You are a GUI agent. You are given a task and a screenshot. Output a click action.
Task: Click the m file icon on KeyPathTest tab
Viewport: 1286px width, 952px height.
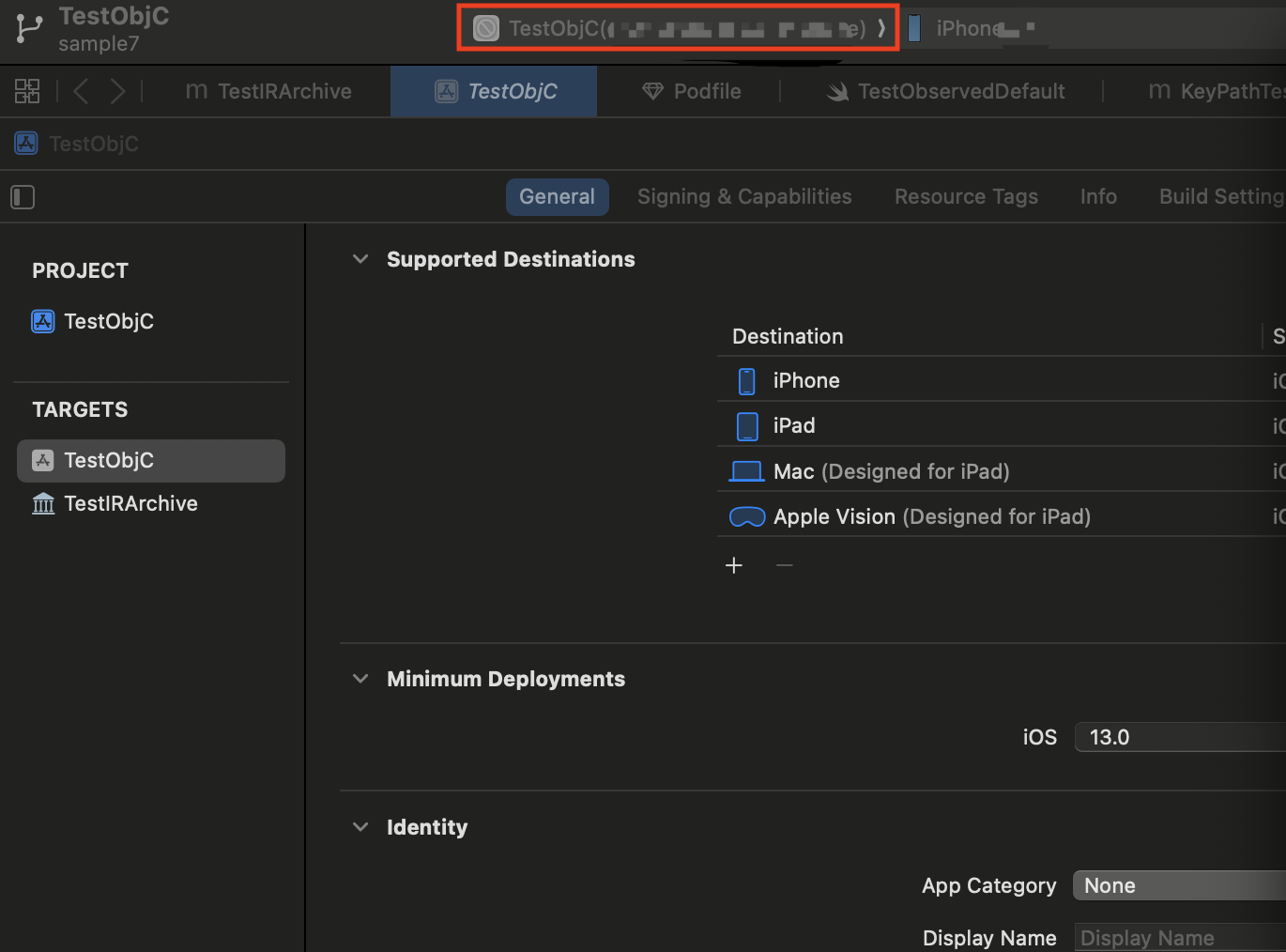(x=1159, y=91)
